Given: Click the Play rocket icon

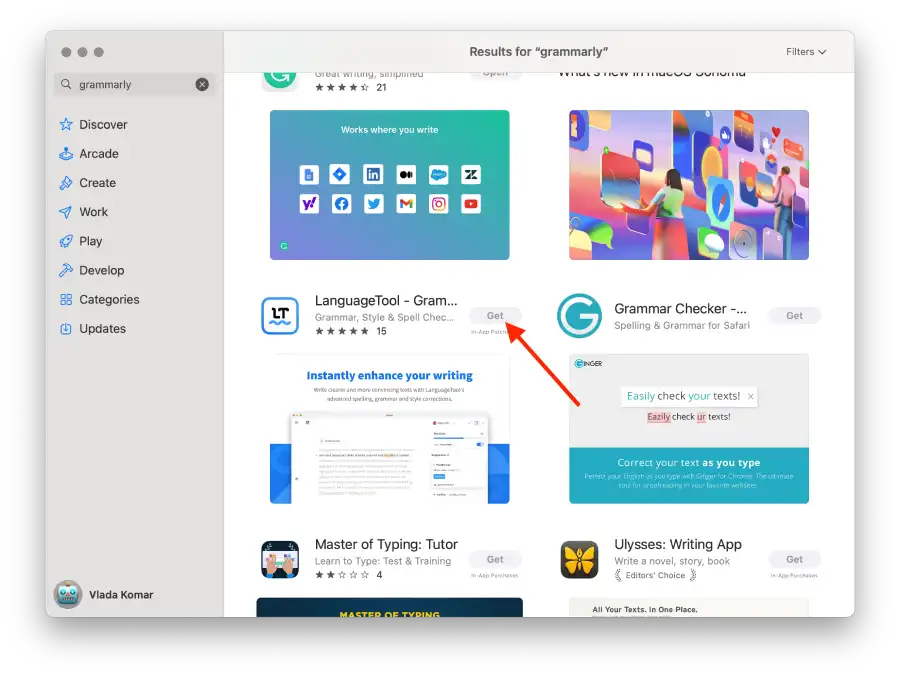Looking at the screenshot, I should pyautogui.click(x=66, y=241).
